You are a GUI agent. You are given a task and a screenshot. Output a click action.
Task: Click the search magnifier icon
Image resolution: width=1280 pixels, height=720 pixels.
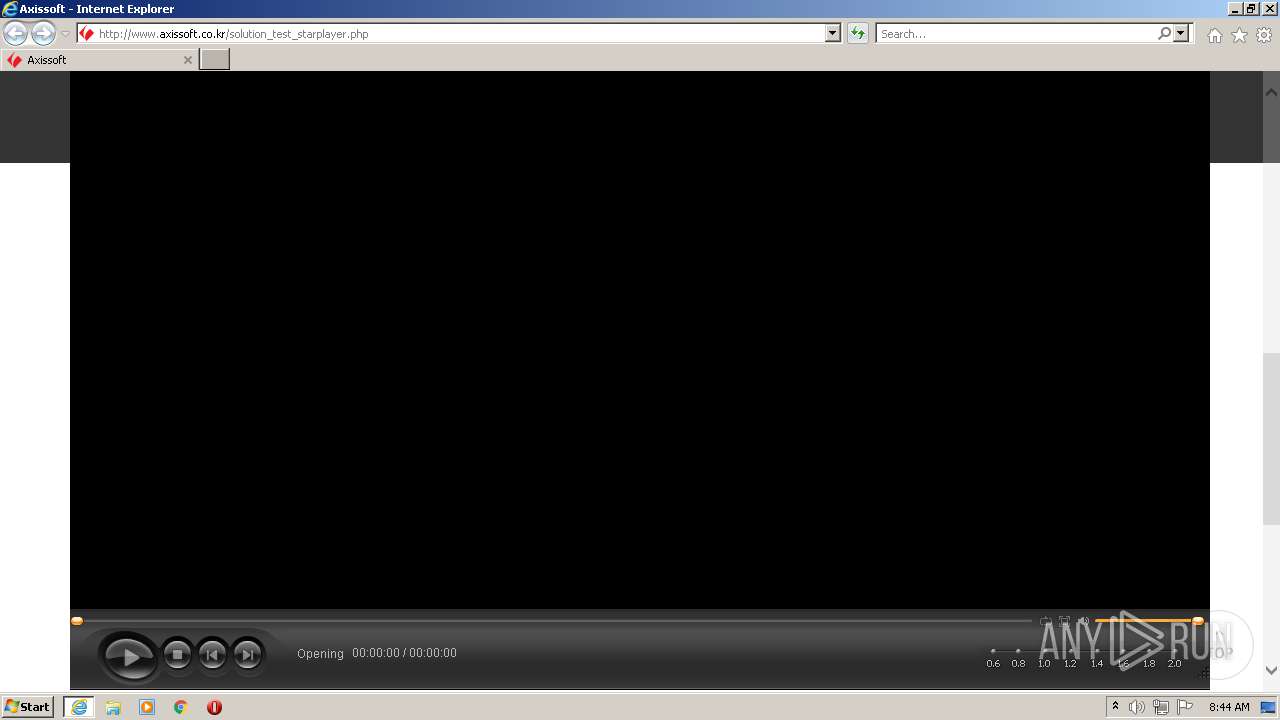click(x=1164, y=33)
